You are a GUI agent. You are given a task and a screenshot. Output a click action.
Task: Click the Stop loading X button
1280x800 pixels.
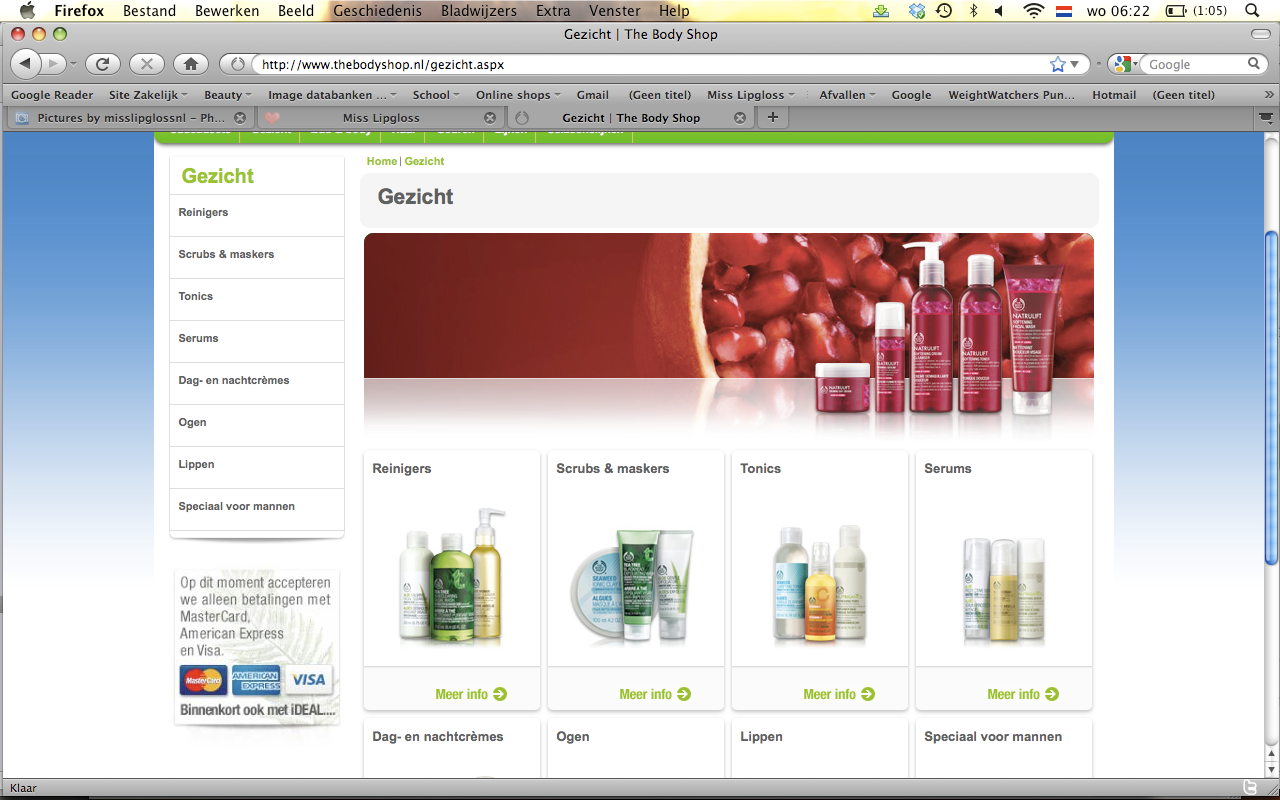(x=146, y=64)
